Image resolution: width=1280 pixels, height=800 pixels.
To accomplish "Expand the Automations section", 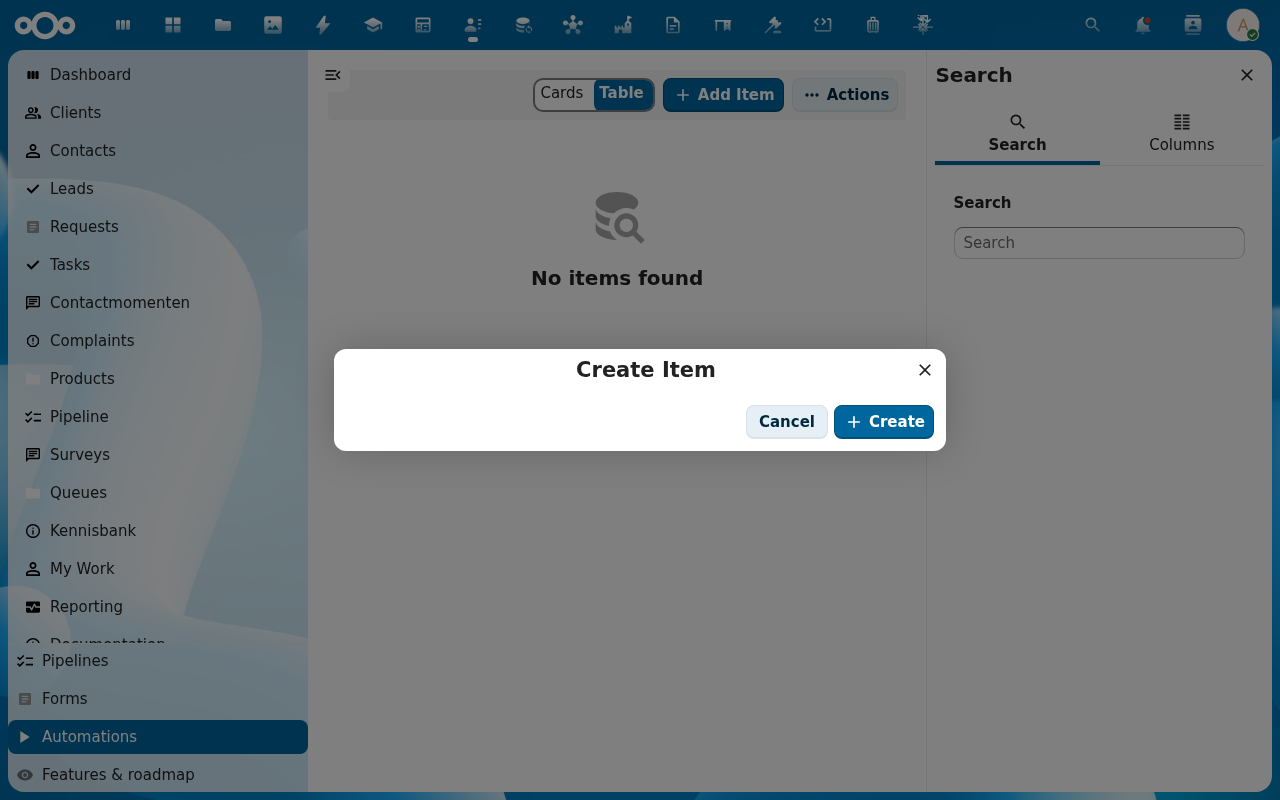I will (x=158, y=737).
